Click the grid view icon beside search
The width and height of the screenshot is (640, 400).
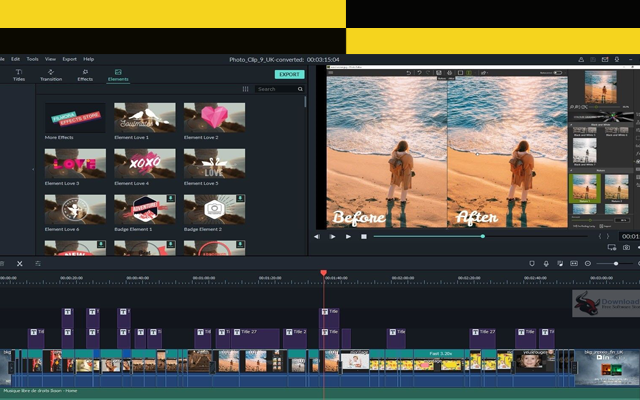tap(246, 89)
